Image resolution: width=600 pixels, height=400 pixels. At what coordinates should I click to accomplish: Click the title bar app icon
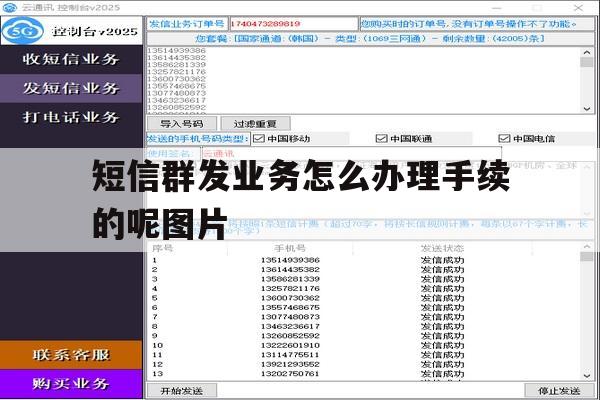pyautogui.click(x=10, y=7)
